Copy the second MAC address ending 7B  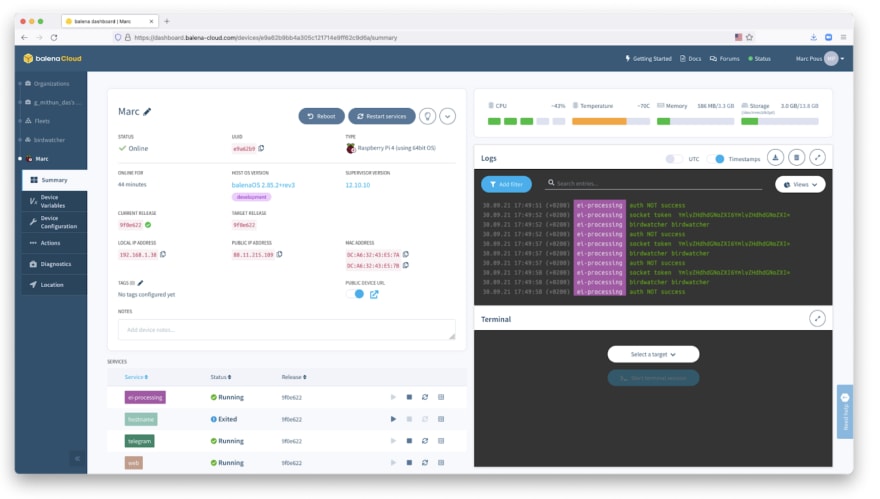[406, 265]
